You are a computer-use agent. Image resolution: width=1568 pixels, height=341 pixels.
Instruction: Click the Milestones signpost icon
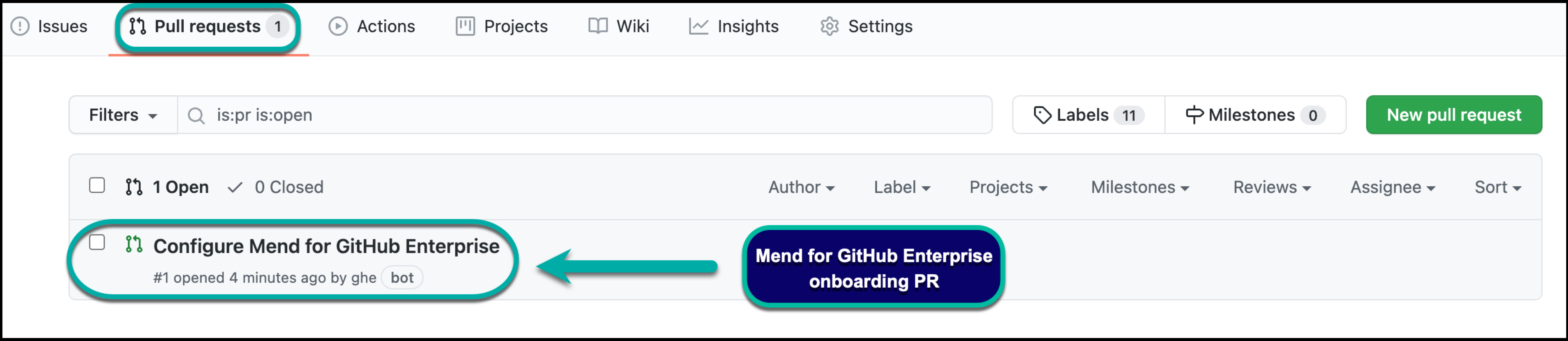click(x=1194, y=114)
